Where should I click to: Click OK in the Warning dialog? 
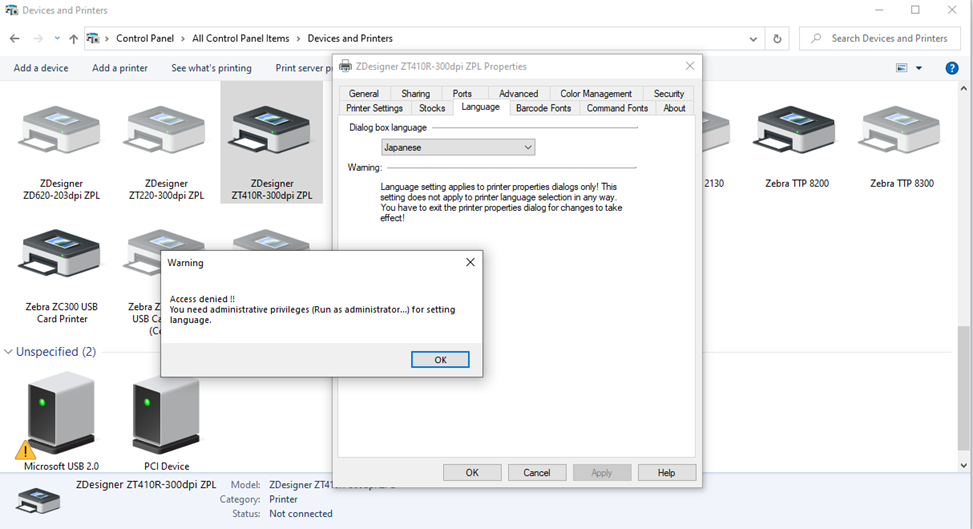pos(440,359)
